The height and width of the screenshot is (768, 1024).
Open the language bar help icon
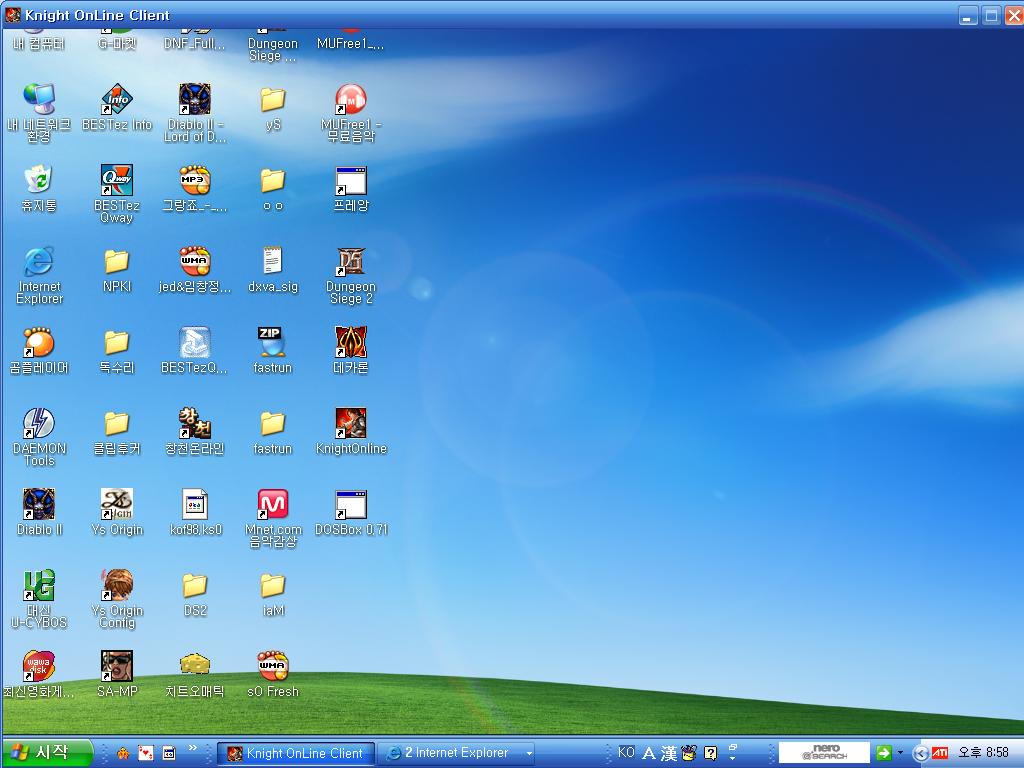[711, 753]
